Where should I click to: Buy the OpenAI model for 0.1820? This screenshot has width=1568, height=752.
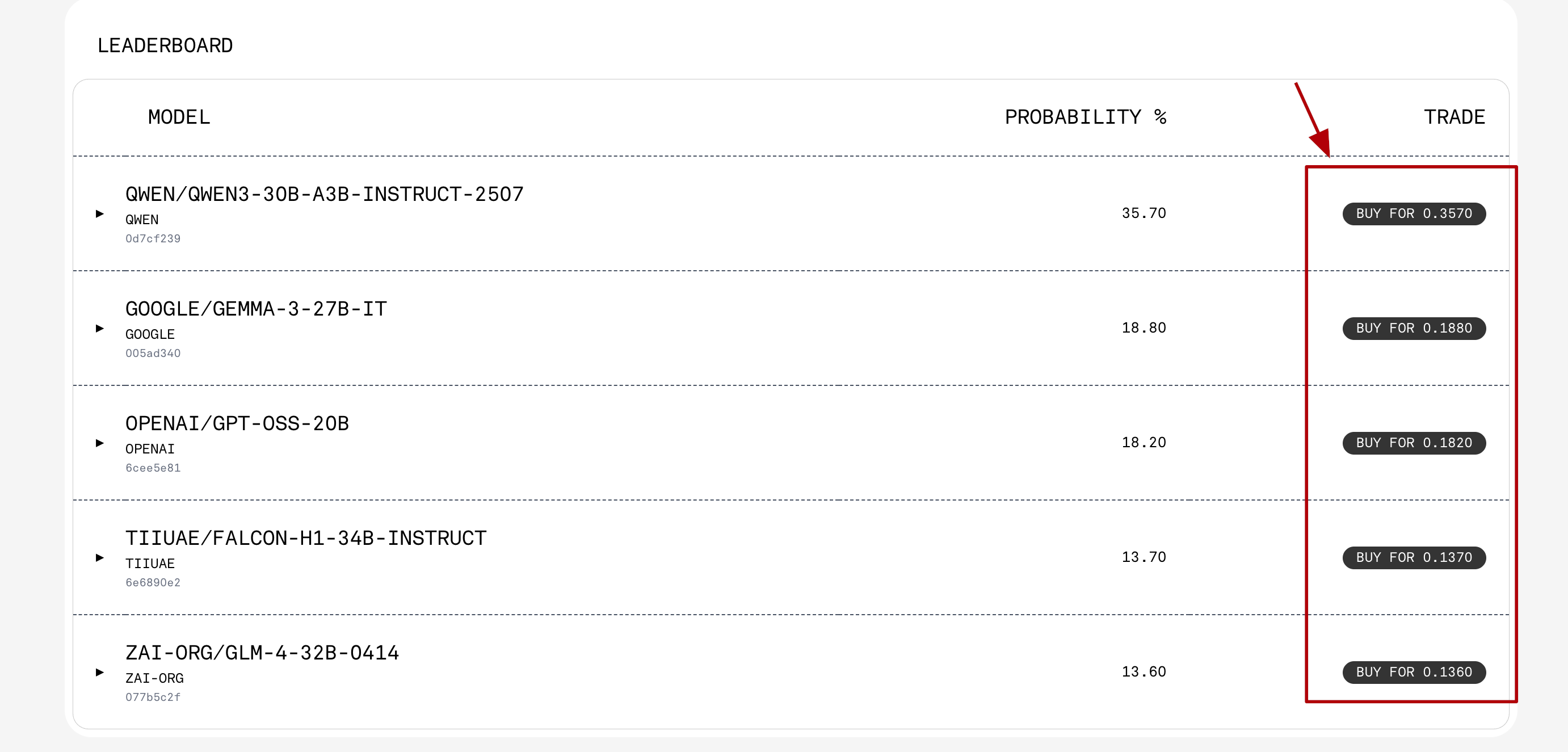point(1414,443)
